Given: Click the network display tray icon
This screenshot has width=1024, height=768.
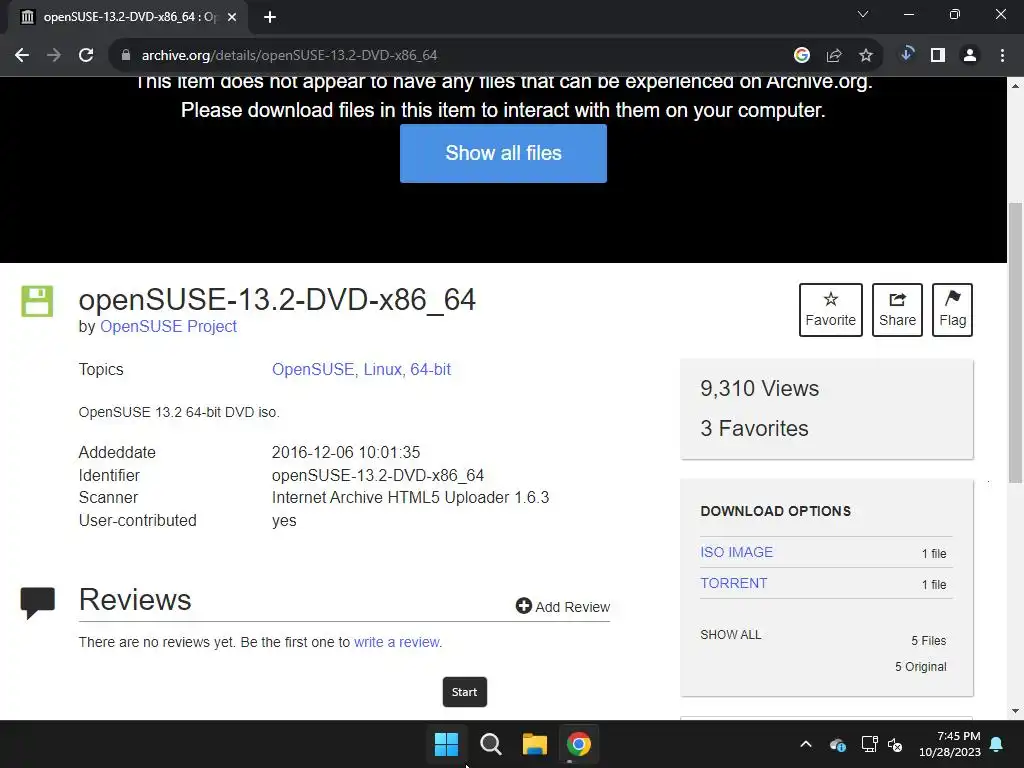Looking at the screenshot, I should click(869, 744).
